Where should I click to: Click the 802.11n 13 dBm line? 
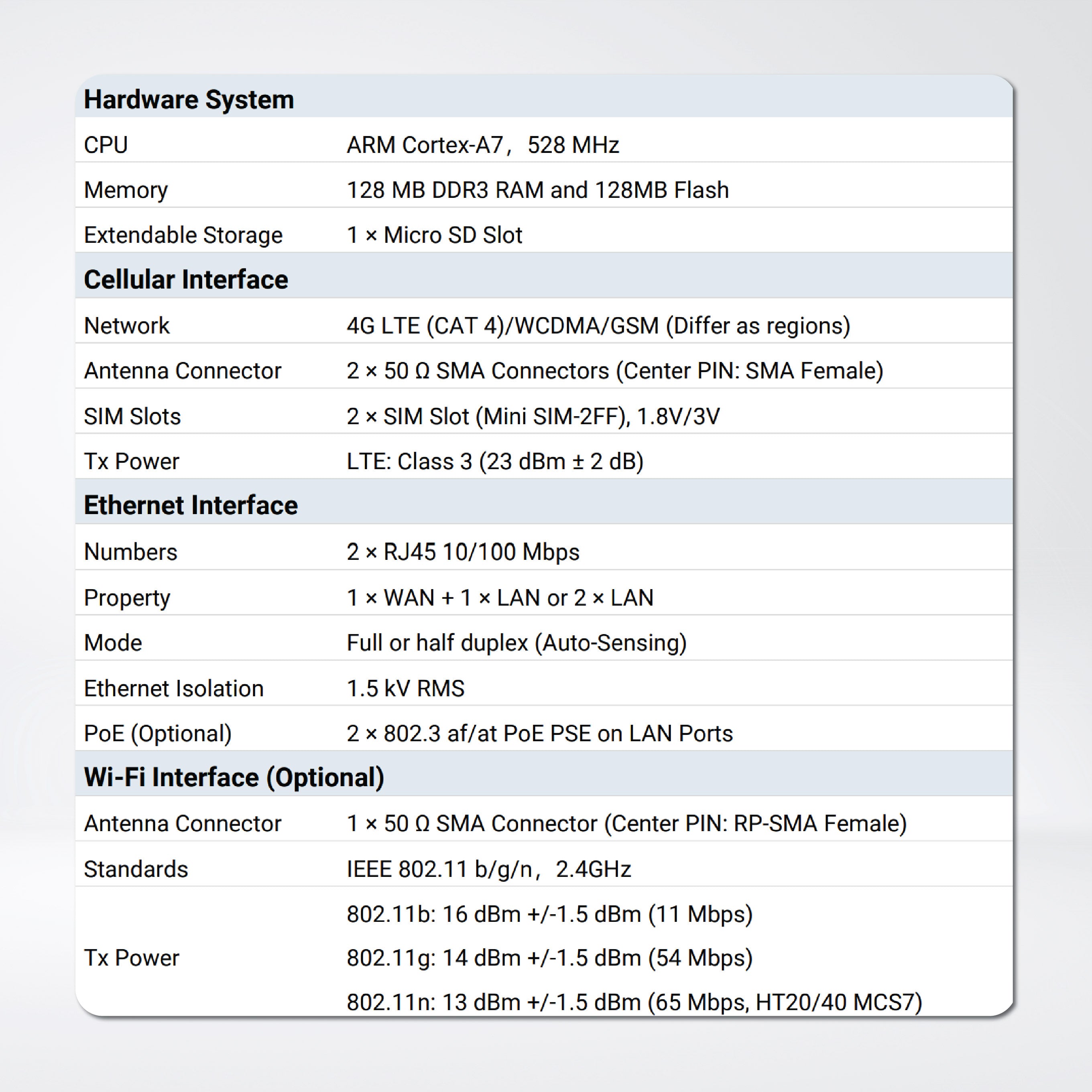point(634,1002)
